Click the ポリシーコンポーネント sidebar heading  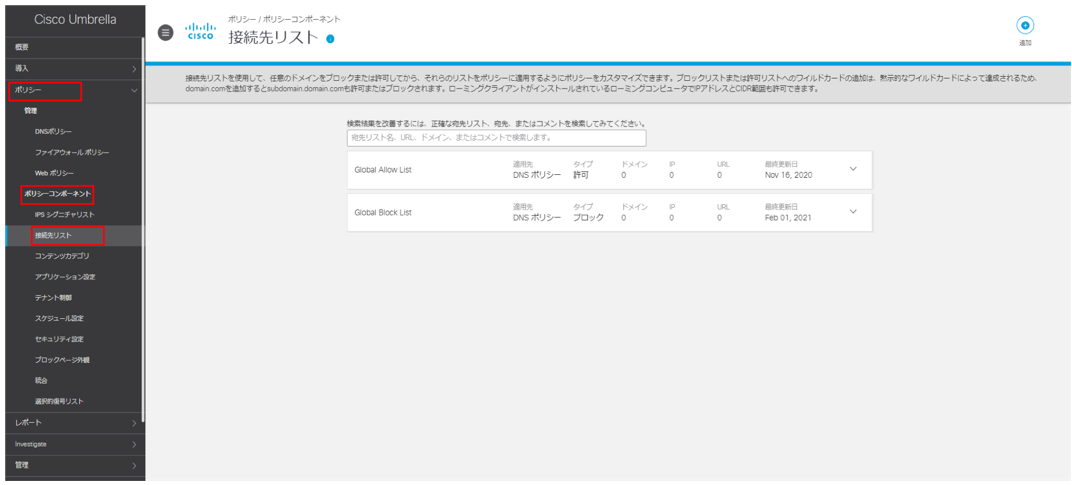[57, 194]
